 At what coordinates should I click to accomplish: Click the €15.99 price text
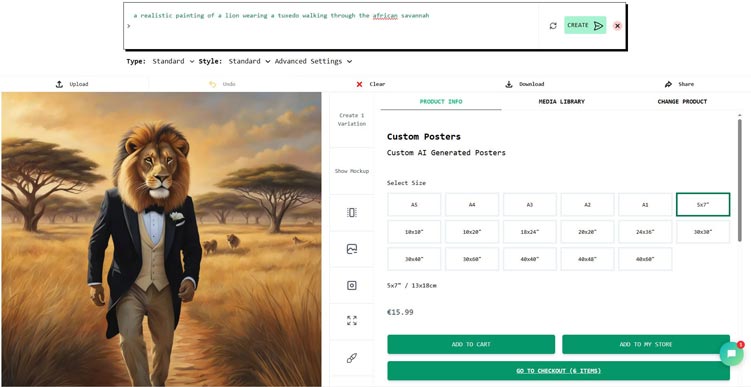pyautogui.click(x=400, y=312)
